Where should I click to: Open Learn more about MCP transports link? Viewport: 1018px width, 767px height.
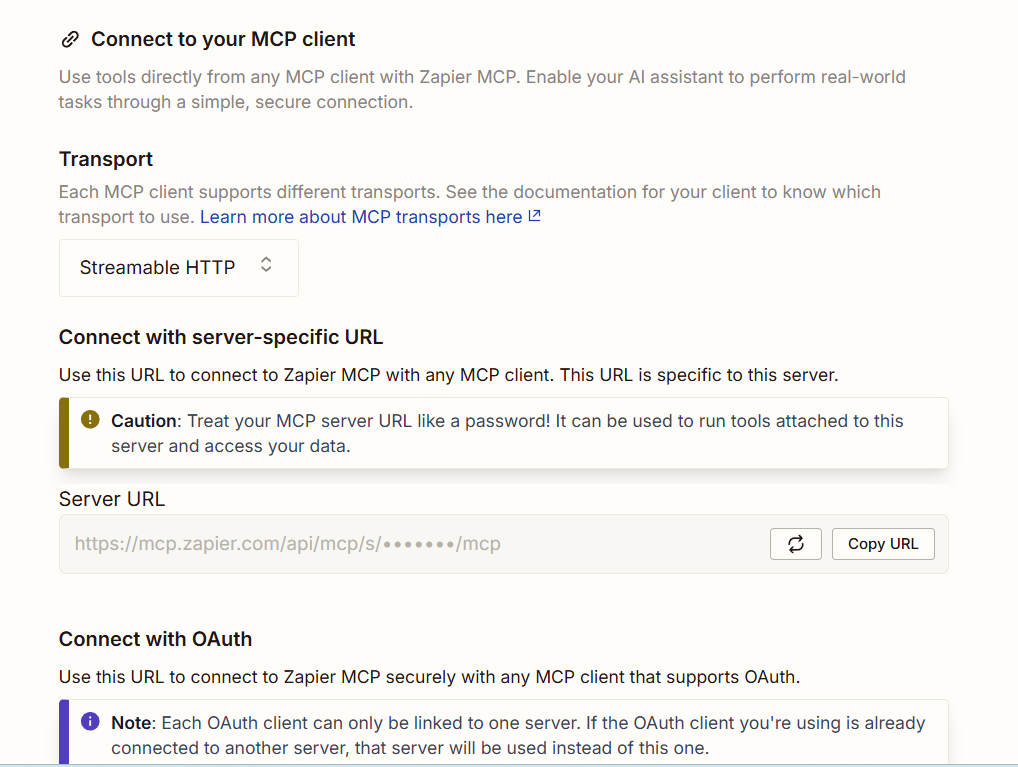point(361,217)
